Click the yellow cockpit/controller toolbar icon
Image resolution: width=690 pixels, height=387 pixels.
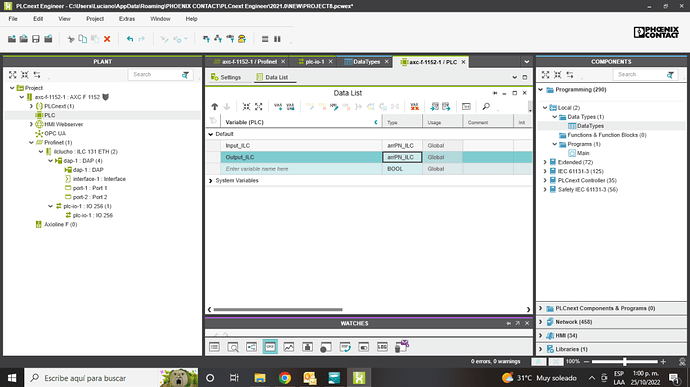tap(242, 39)
